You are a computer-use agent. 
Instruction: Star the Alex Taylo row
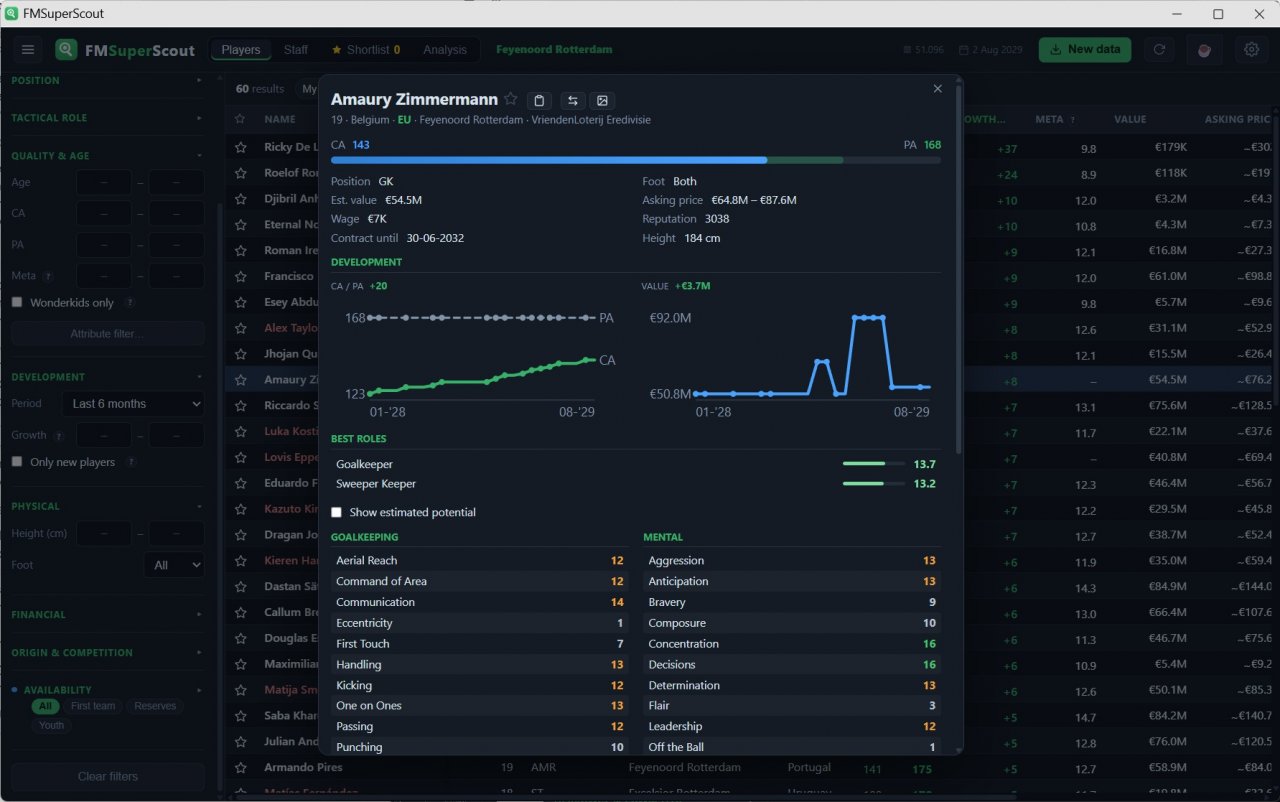(x=240, y=328)
